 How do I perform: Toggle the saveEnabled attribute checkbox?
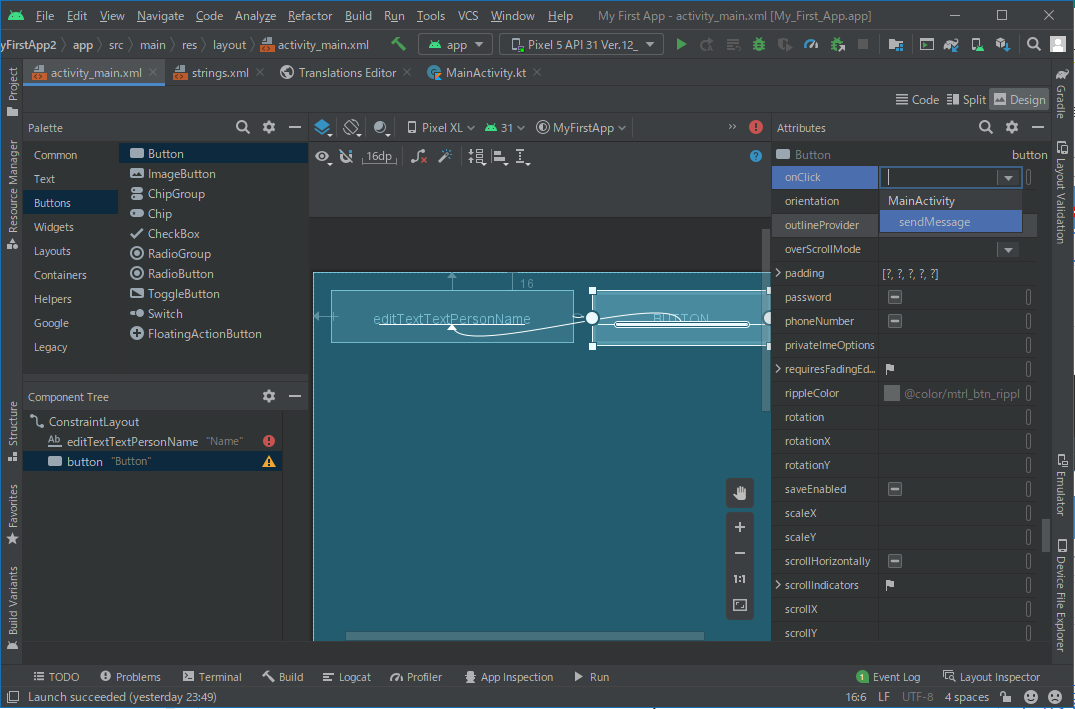pos(895,489)
